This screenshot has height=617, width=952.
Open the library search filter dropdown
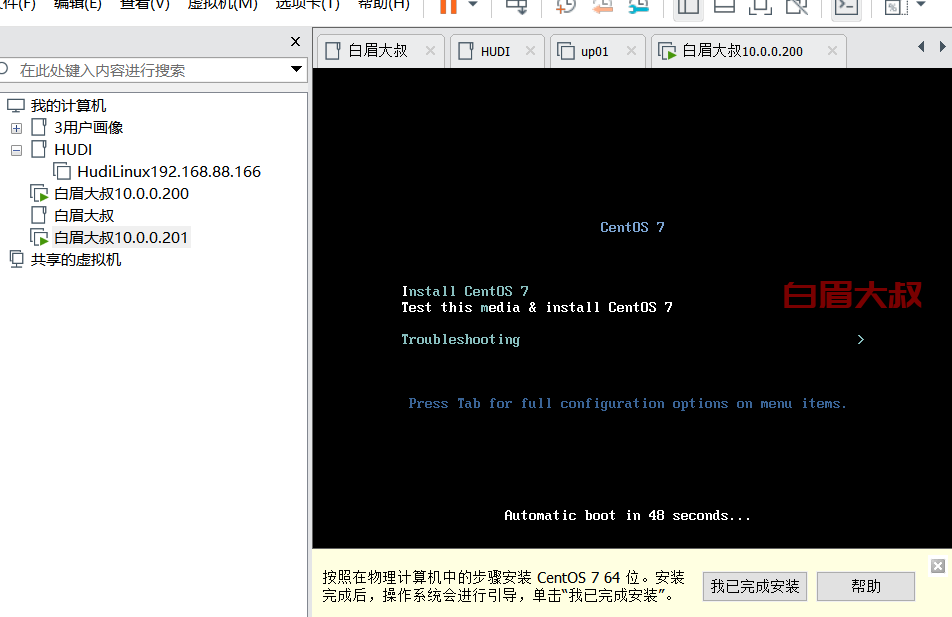pos(296,69)
